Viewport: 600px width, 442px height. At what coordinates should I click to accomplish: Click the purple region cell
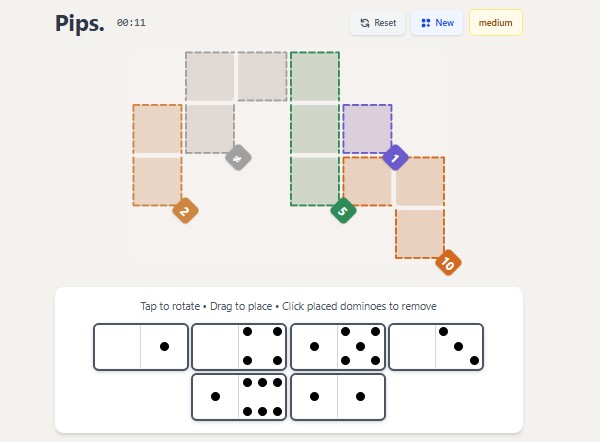pos(367,129)
